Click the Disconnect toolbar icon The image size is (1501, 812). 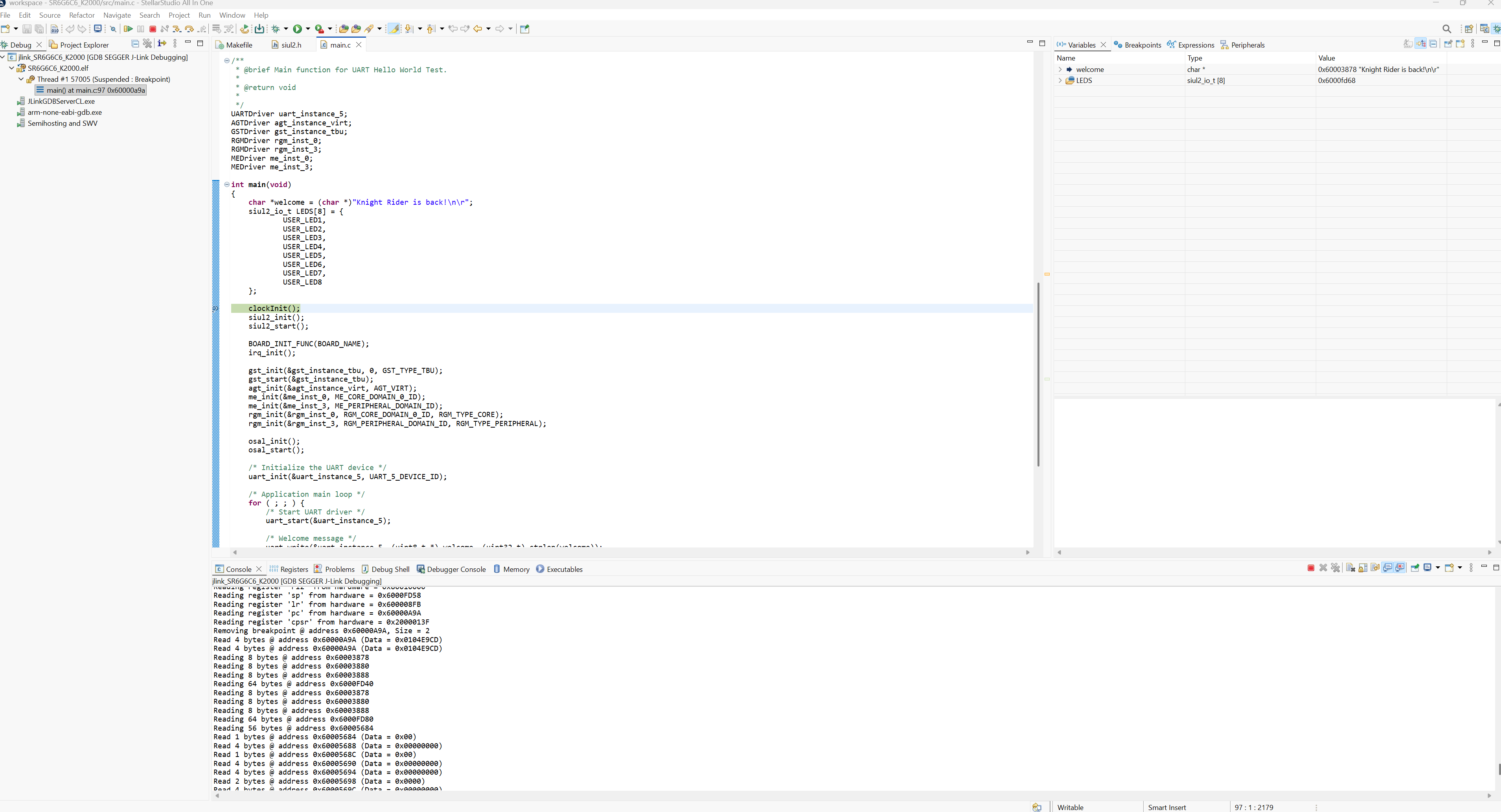(164, 29)
